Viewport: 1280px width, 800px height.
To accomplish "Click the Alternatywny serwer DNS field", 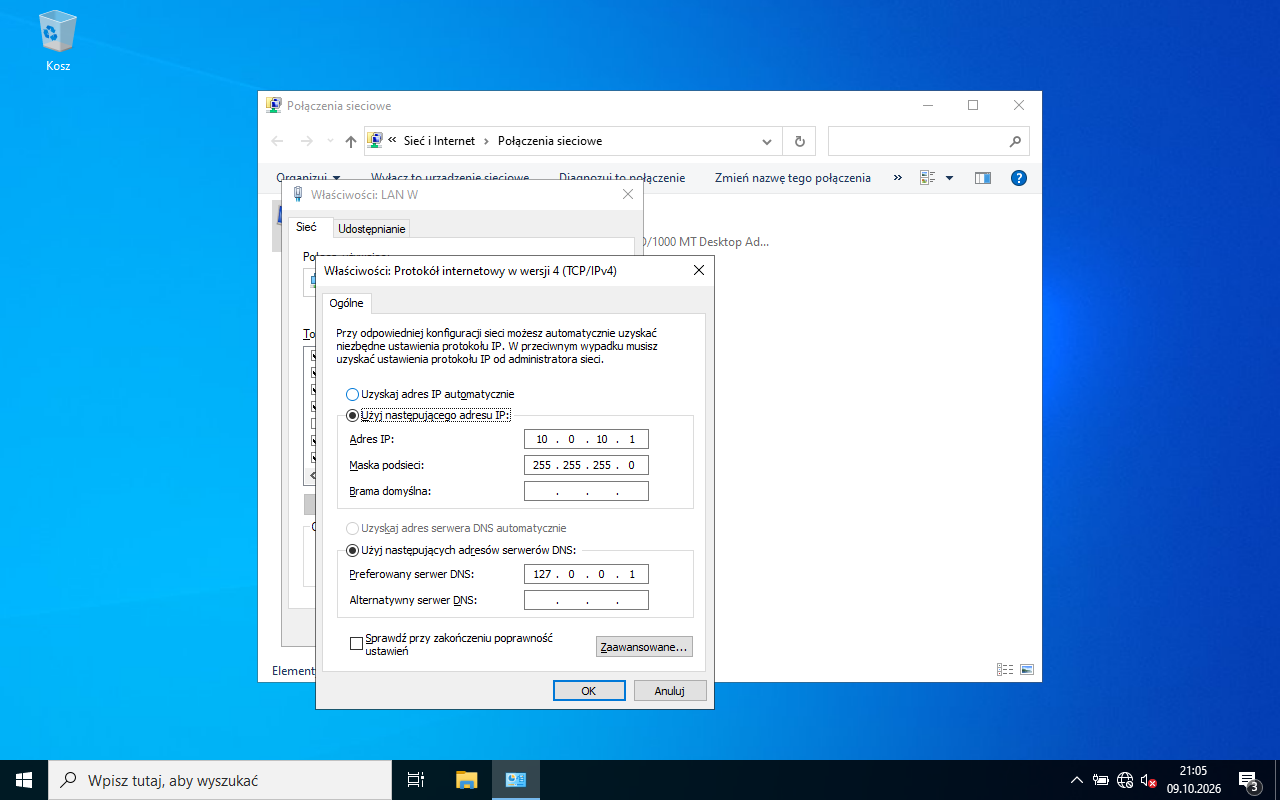I will coord(586,600).
